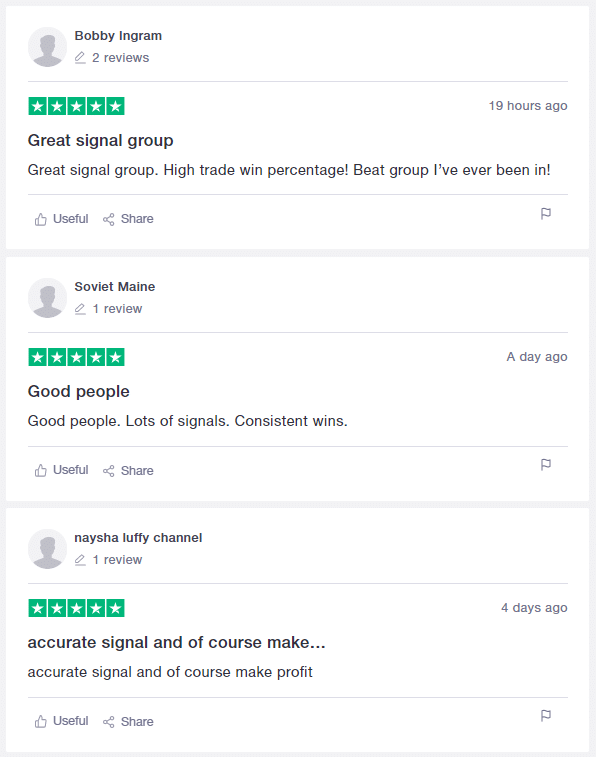Open Soviet Maine's profile avatar
596x757 pixels.
(47, 298)
